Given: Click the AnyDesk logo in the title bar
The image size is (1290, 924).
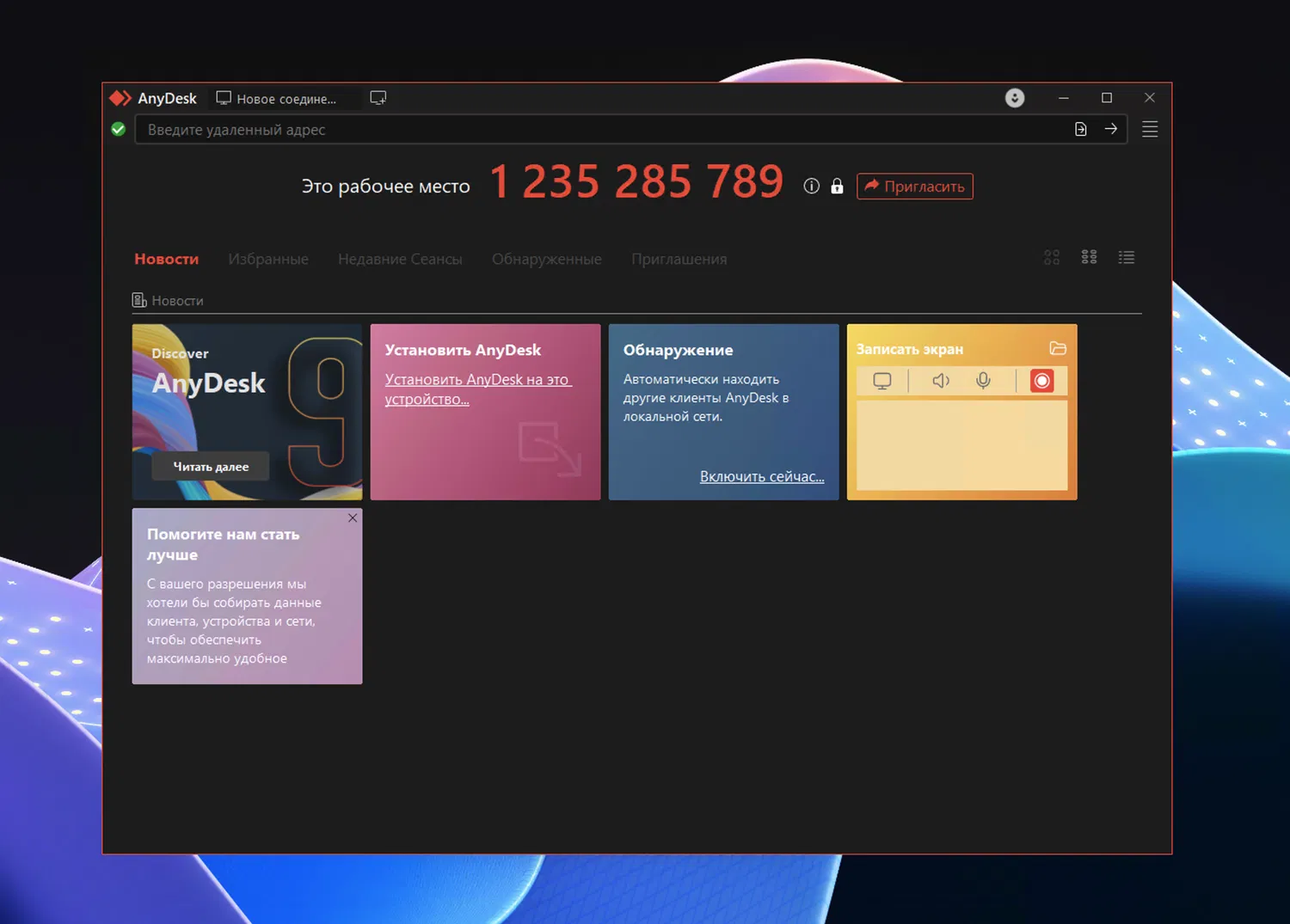Looking at the screenshot, I should coord(120,98).
